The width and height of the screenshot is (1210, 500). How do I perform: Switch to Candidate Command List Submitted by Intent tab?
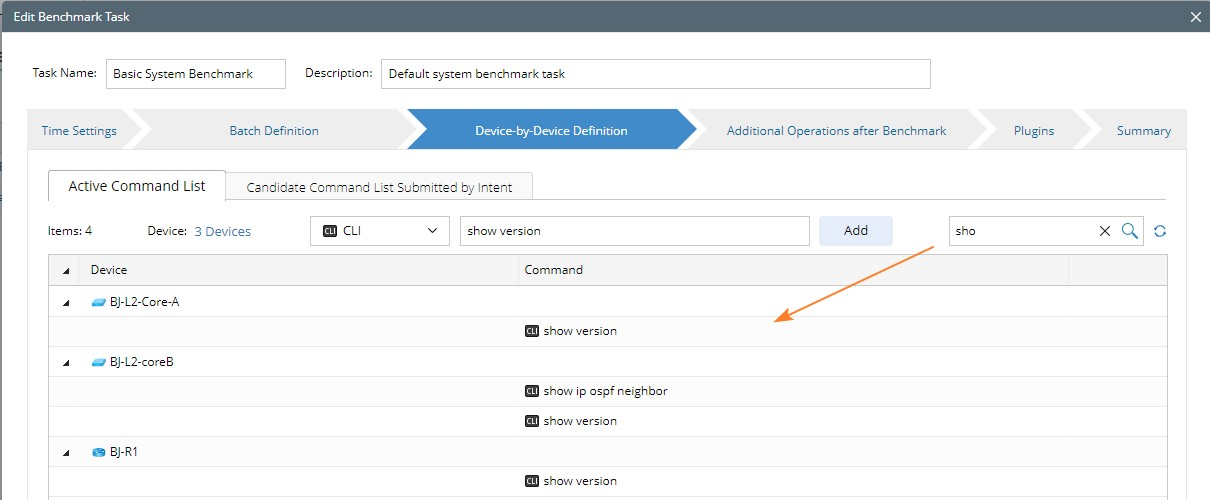click(379, 187)
